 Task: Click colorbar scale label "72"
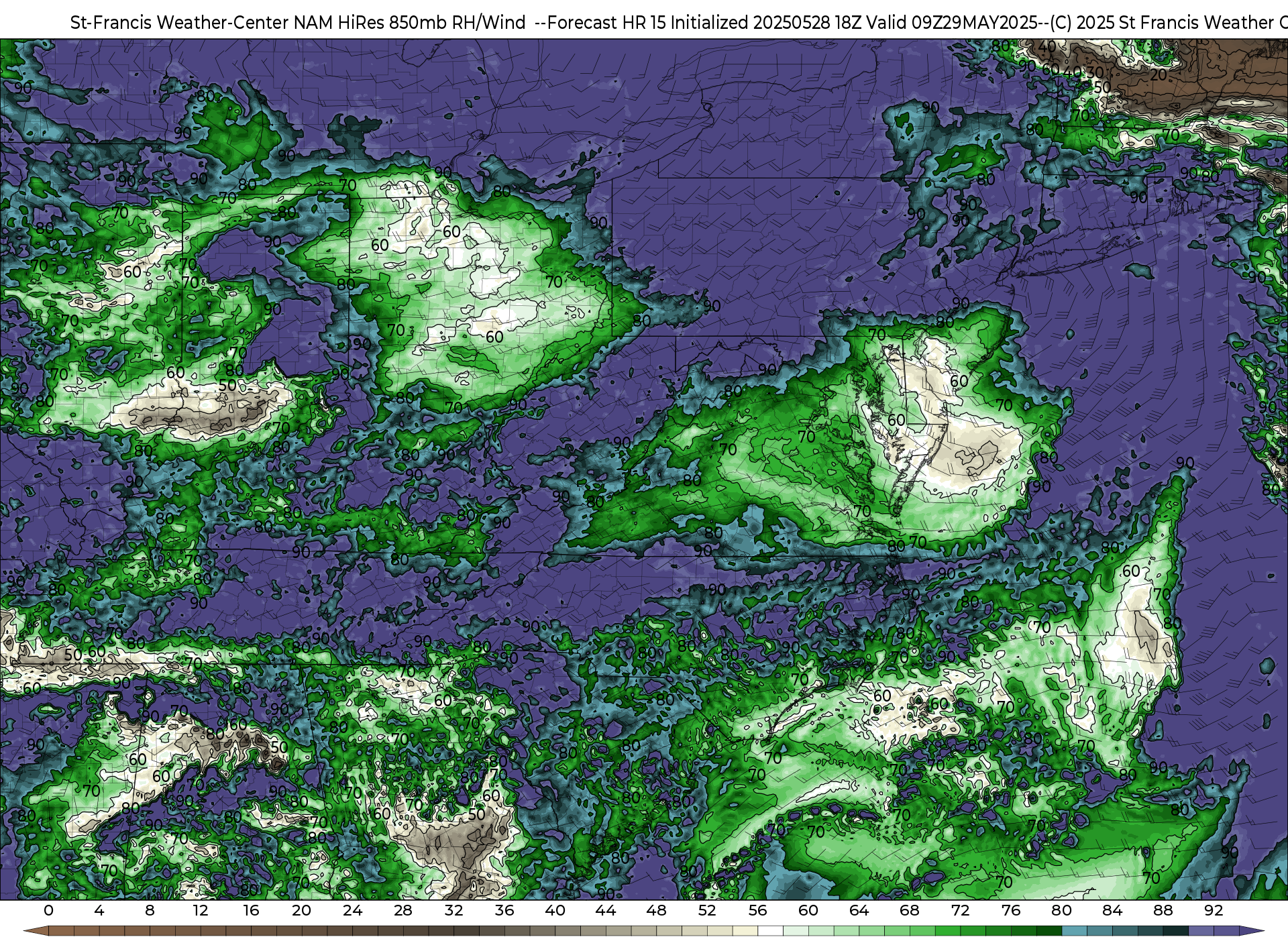click(960, 910)
